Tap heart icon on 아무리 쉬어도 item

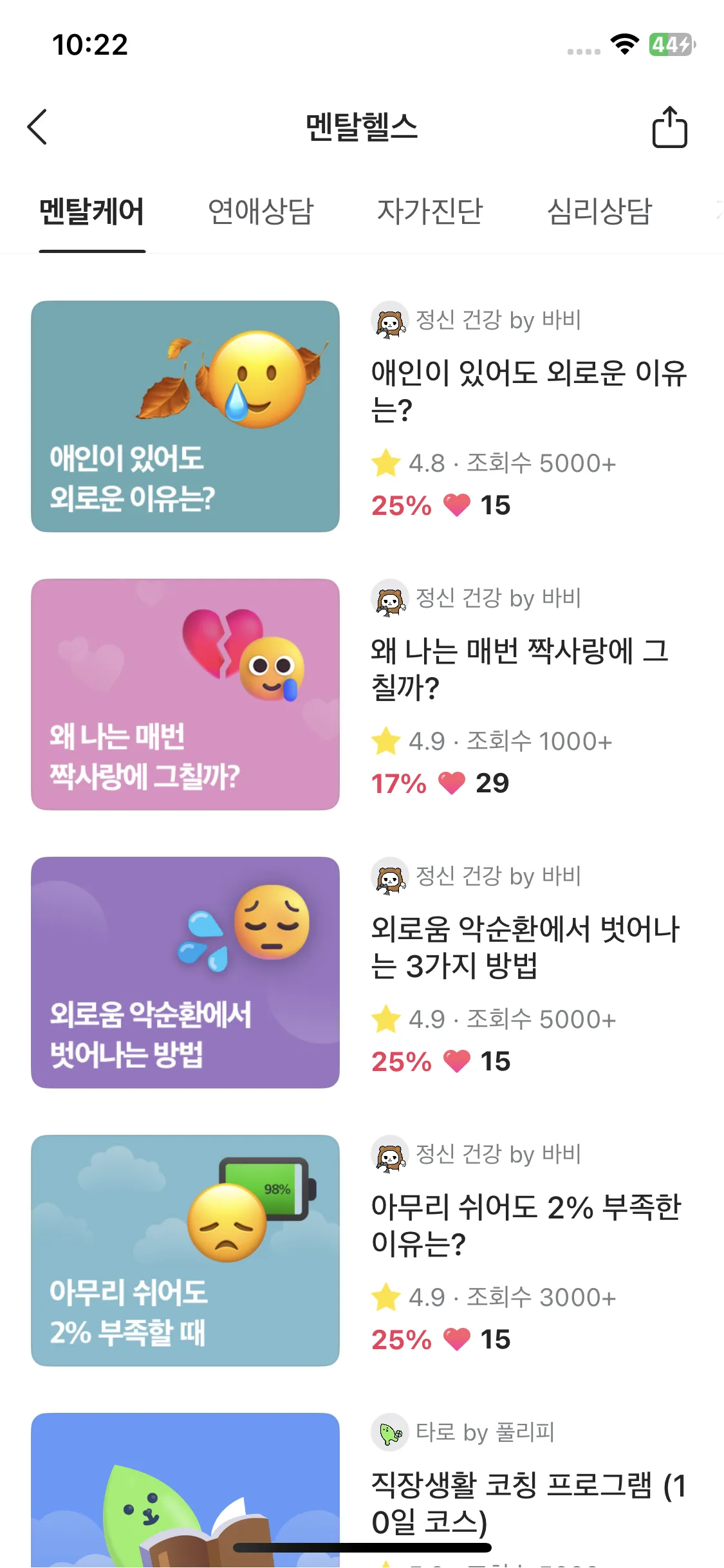coord(457,1339)
